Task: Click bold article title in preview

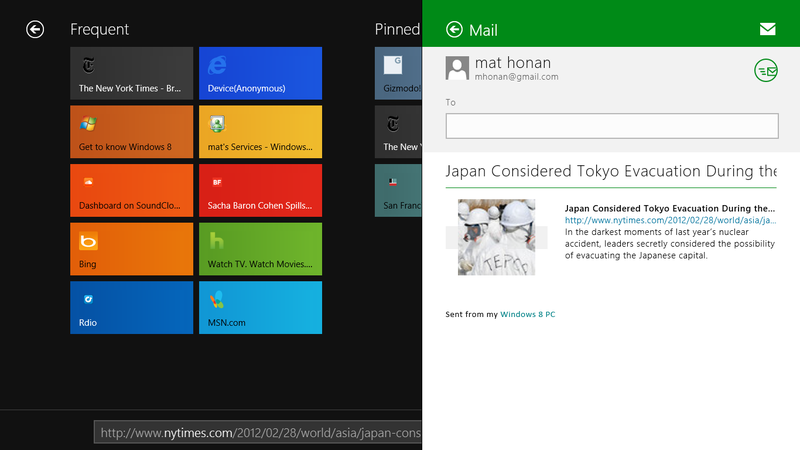Action: [x=670, y=208]
